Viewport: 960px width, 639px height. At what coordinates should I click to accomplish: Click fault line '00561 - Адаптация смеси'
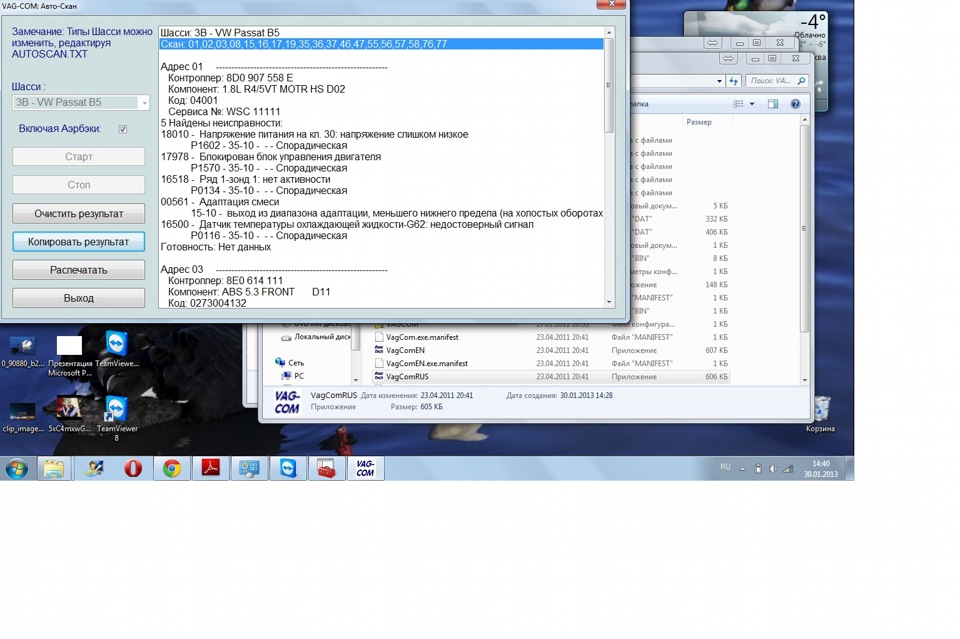[x=220, y=202]
